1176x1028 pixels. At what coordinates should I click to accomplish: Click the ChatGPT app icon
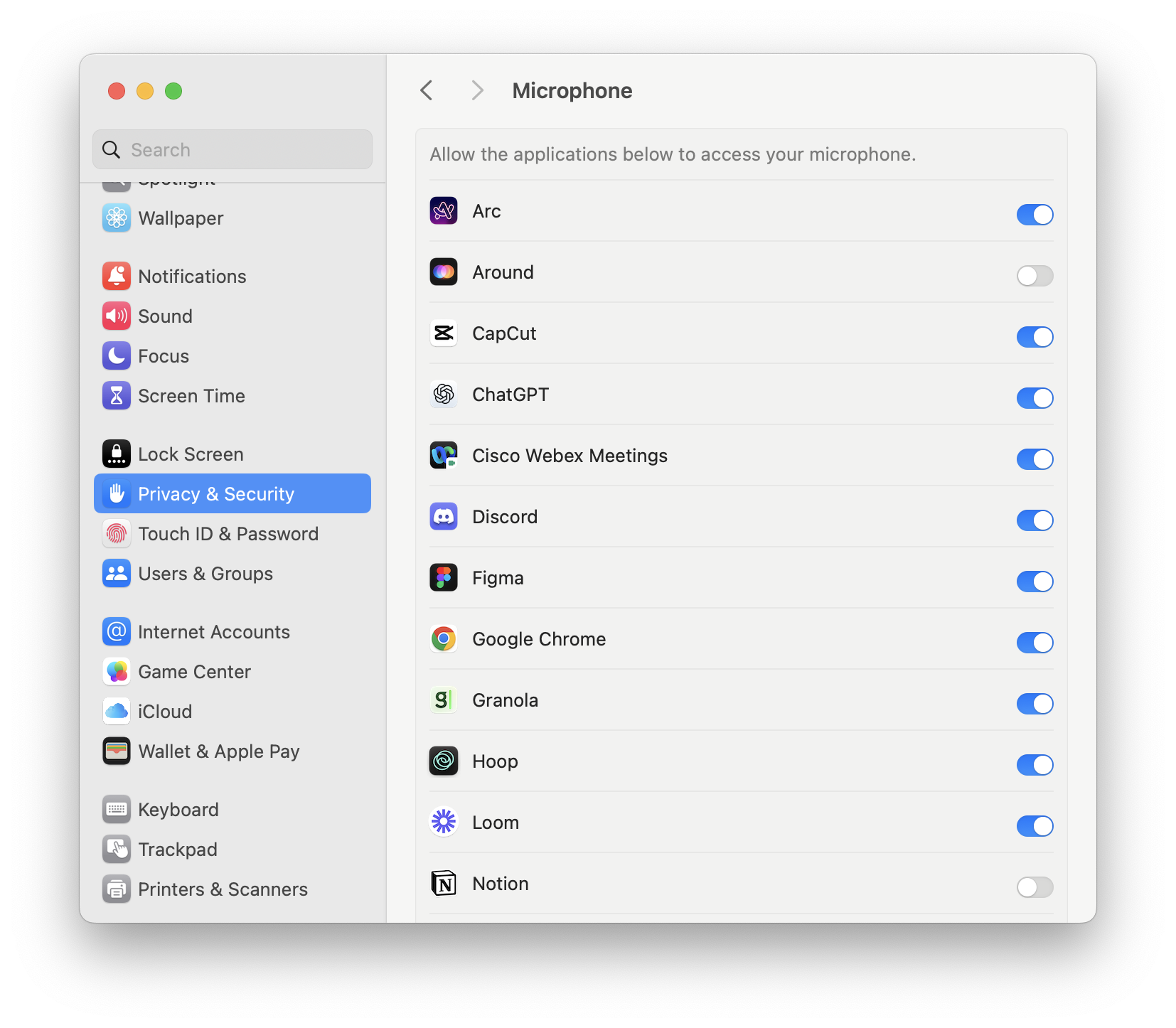(444, 395)
